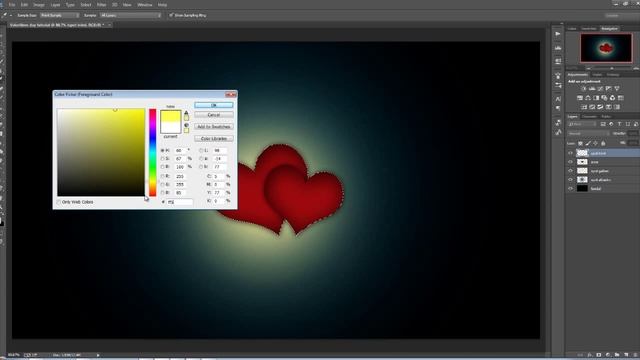Add an Exposure adjustment layer
Image resolution: width=640 pixels, height=360 pixels.
click(x=609, y=89)
